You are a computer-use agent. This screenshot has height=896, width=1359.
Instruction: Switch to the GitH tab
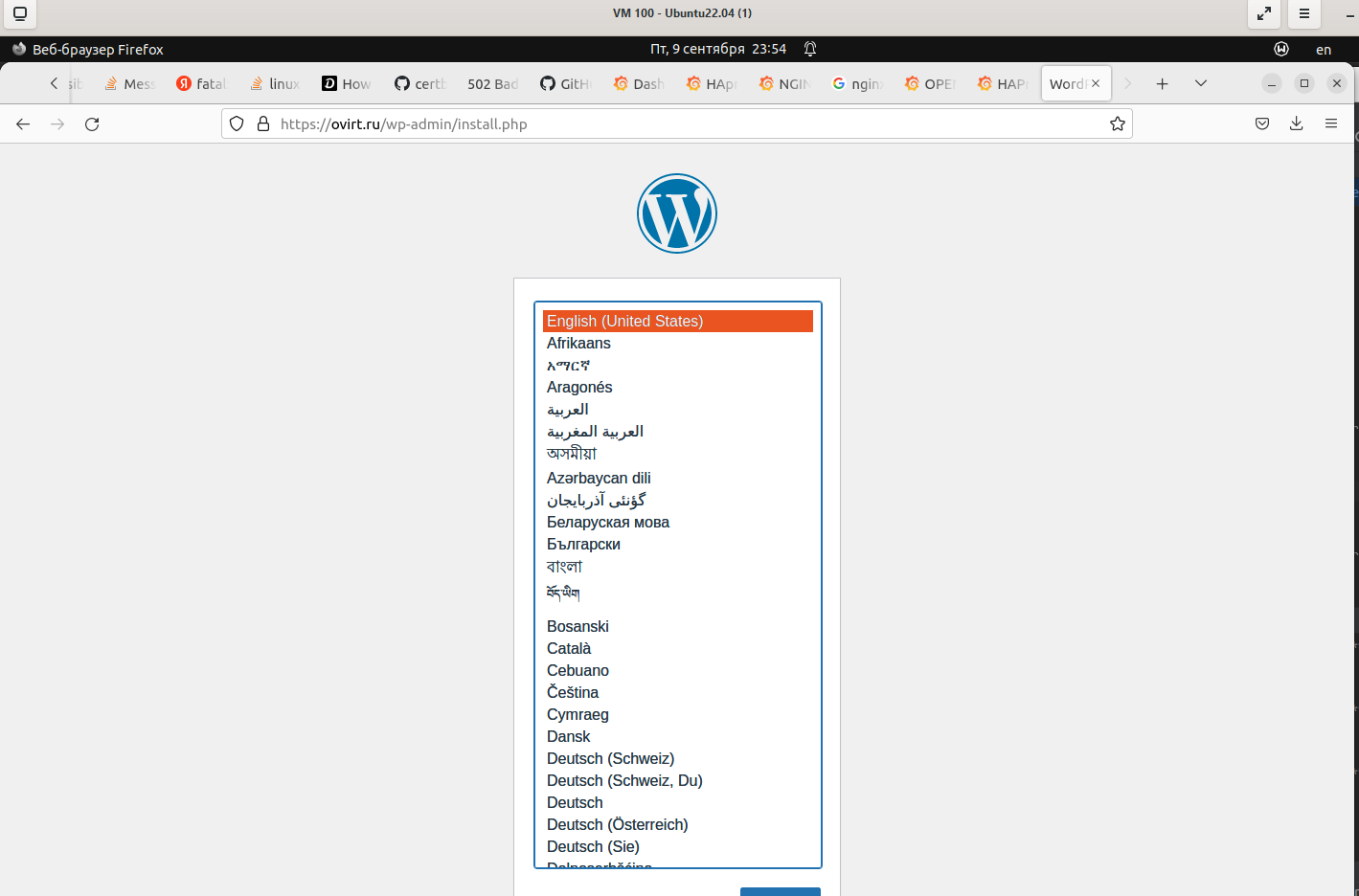pos(565,83)
